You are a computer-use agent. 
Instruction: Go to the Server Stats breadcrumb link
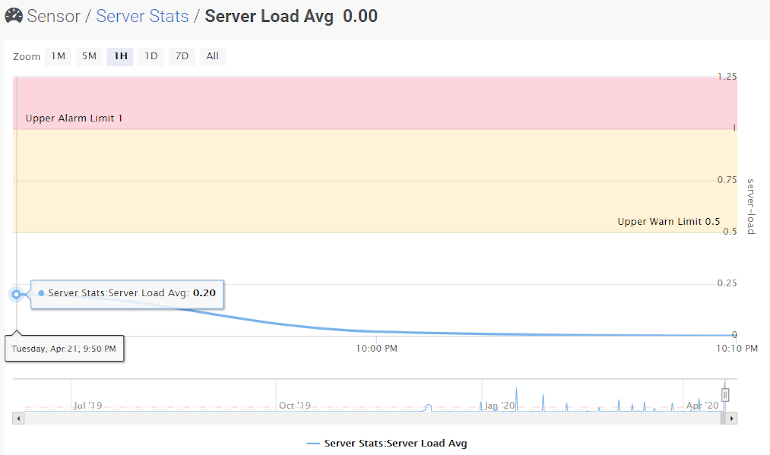[142, 17]
